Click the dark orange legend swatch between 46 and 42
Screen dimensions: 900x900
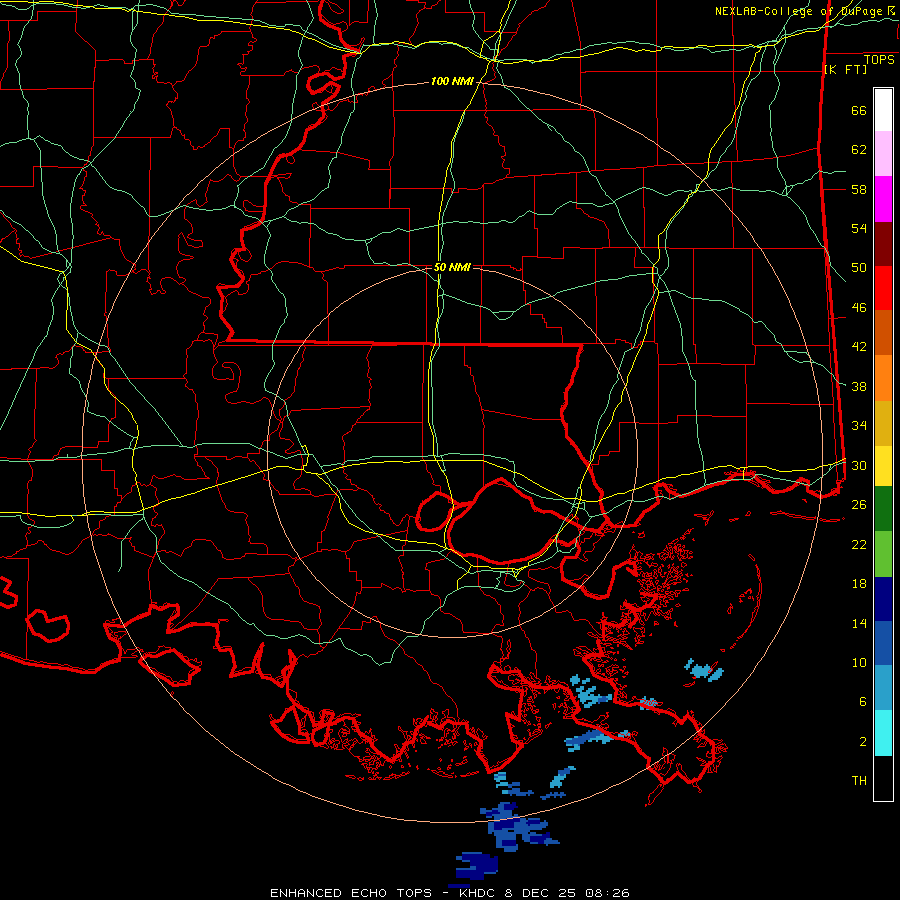point(883,333)
